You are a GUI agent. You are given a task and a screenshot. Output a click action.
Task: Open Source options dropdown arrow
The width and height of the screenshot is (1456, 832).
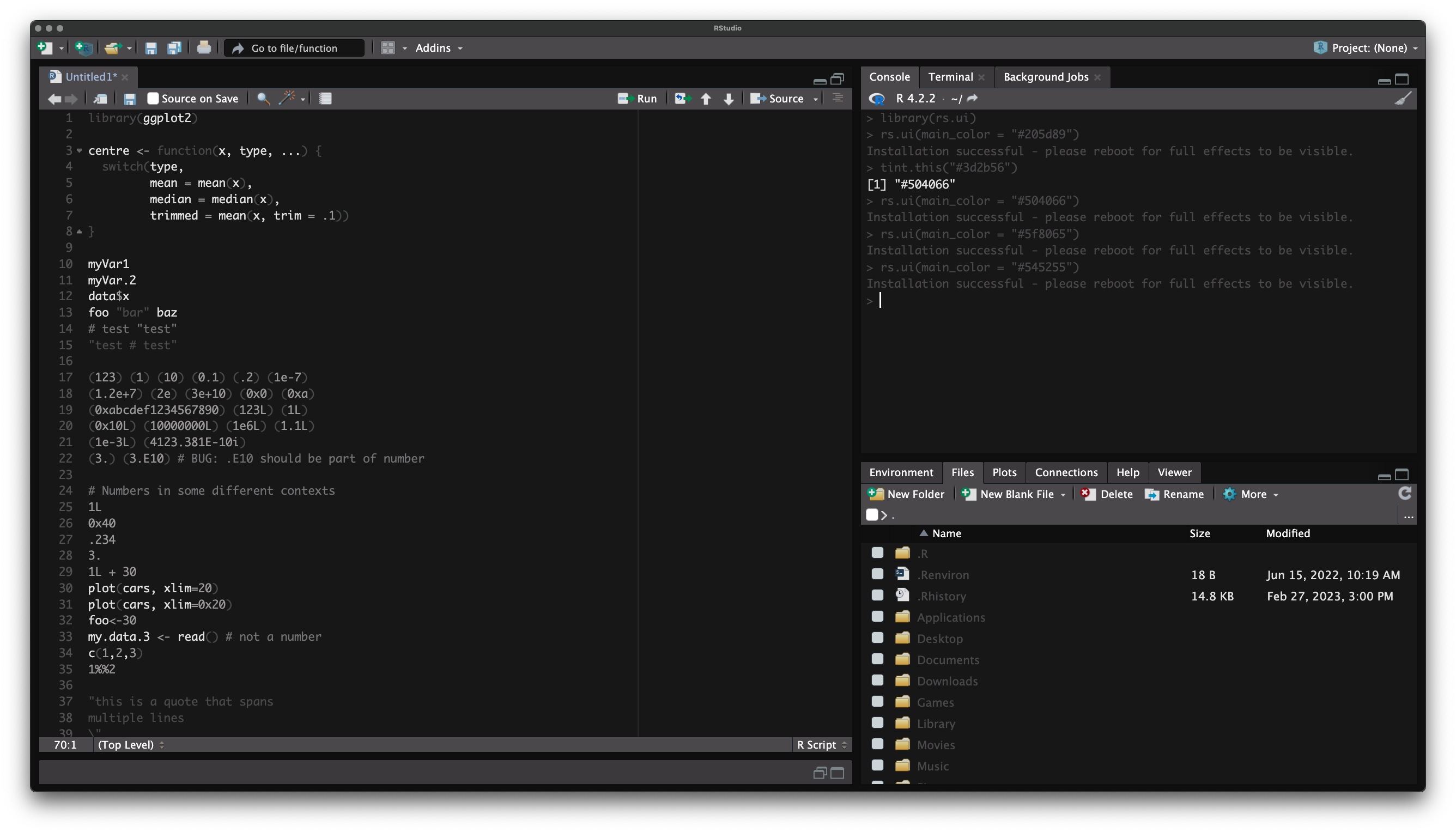click(815, 99)
